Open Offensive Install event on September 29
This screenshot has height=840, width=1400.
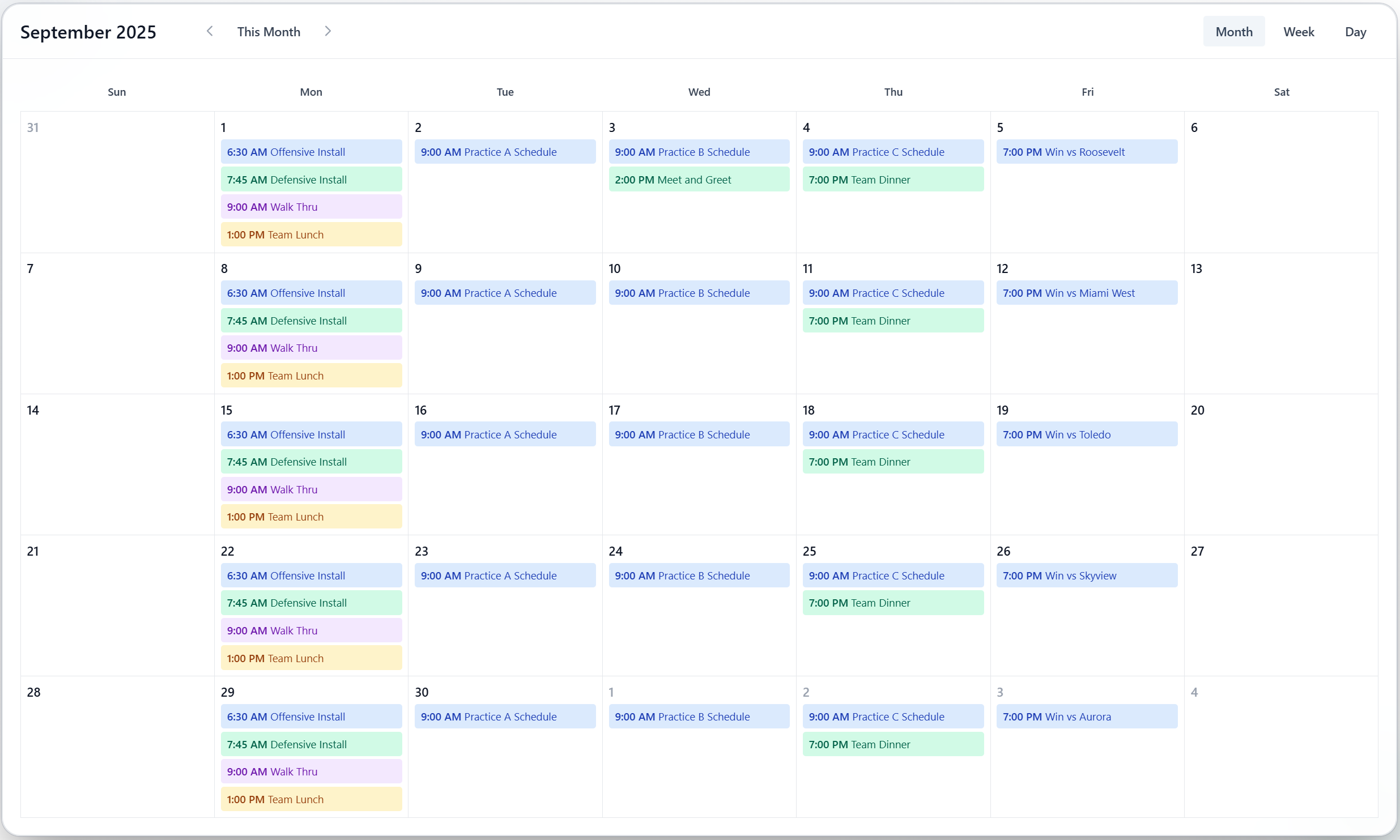tap(312, 717)
